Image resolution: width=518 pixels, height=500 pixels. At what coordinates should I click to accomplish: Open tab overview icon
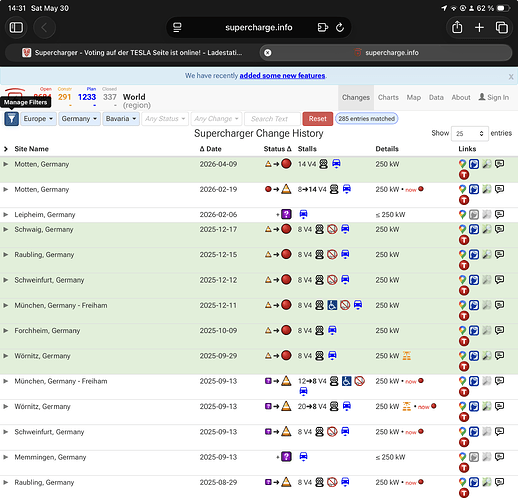[x=502, y=27]
